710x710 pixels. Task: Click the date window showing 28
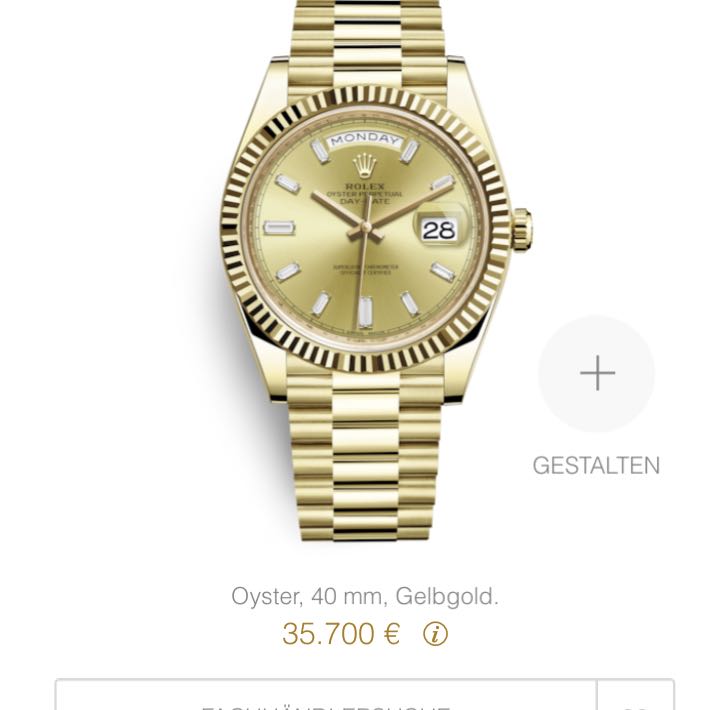pos(438,230)
